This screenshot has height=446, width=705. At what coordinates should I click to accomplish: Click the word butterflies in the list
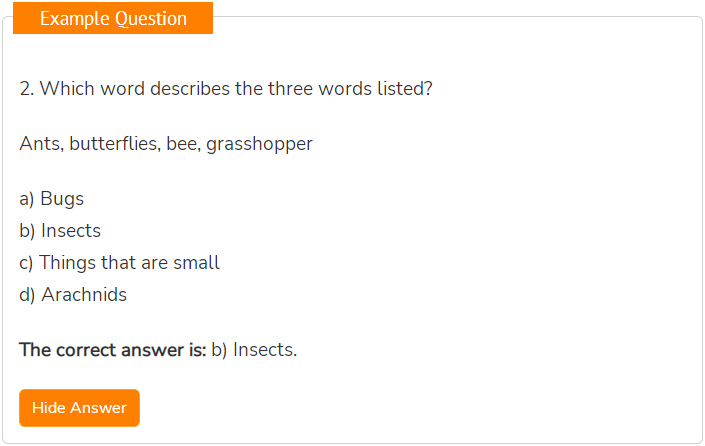coord(115,144)
